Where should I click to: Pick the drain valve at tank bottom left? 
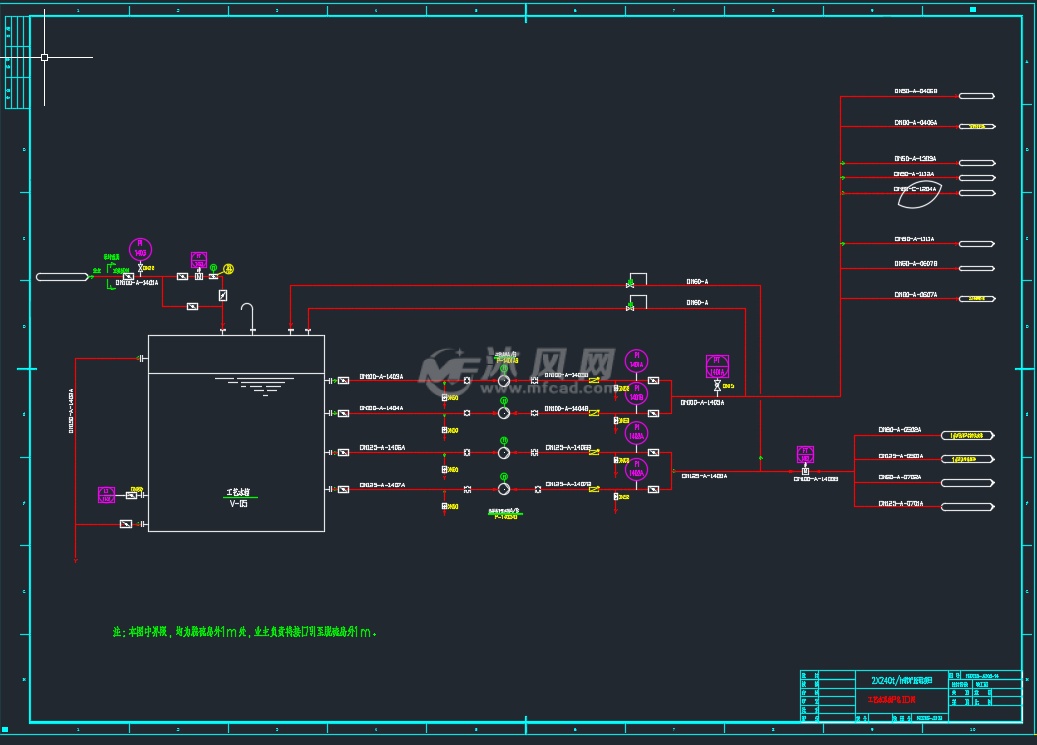pos(126,524)
